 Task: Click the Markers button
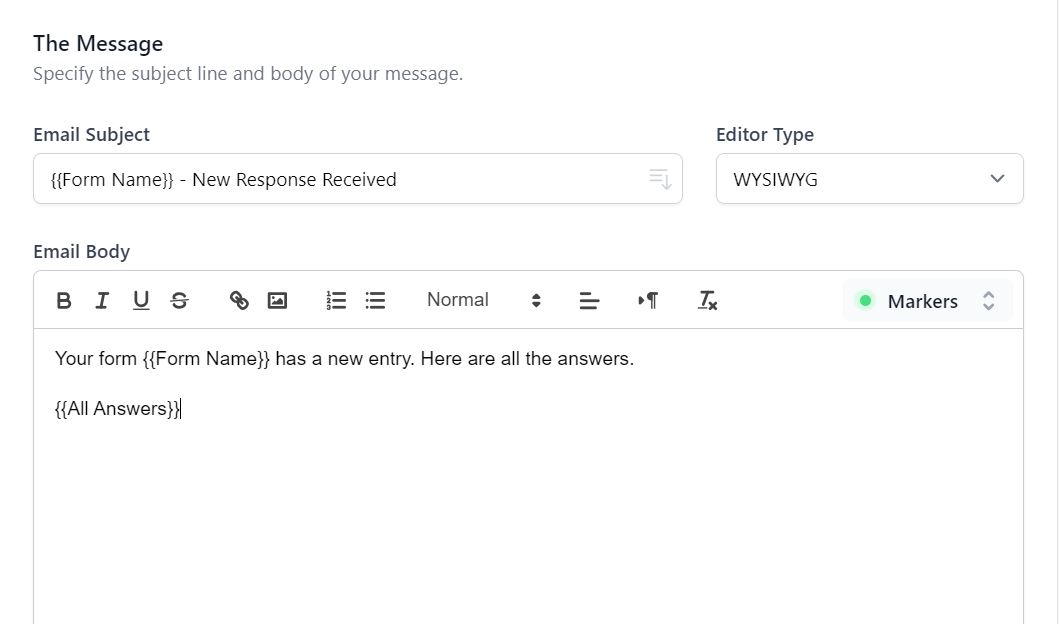point(921,300)
